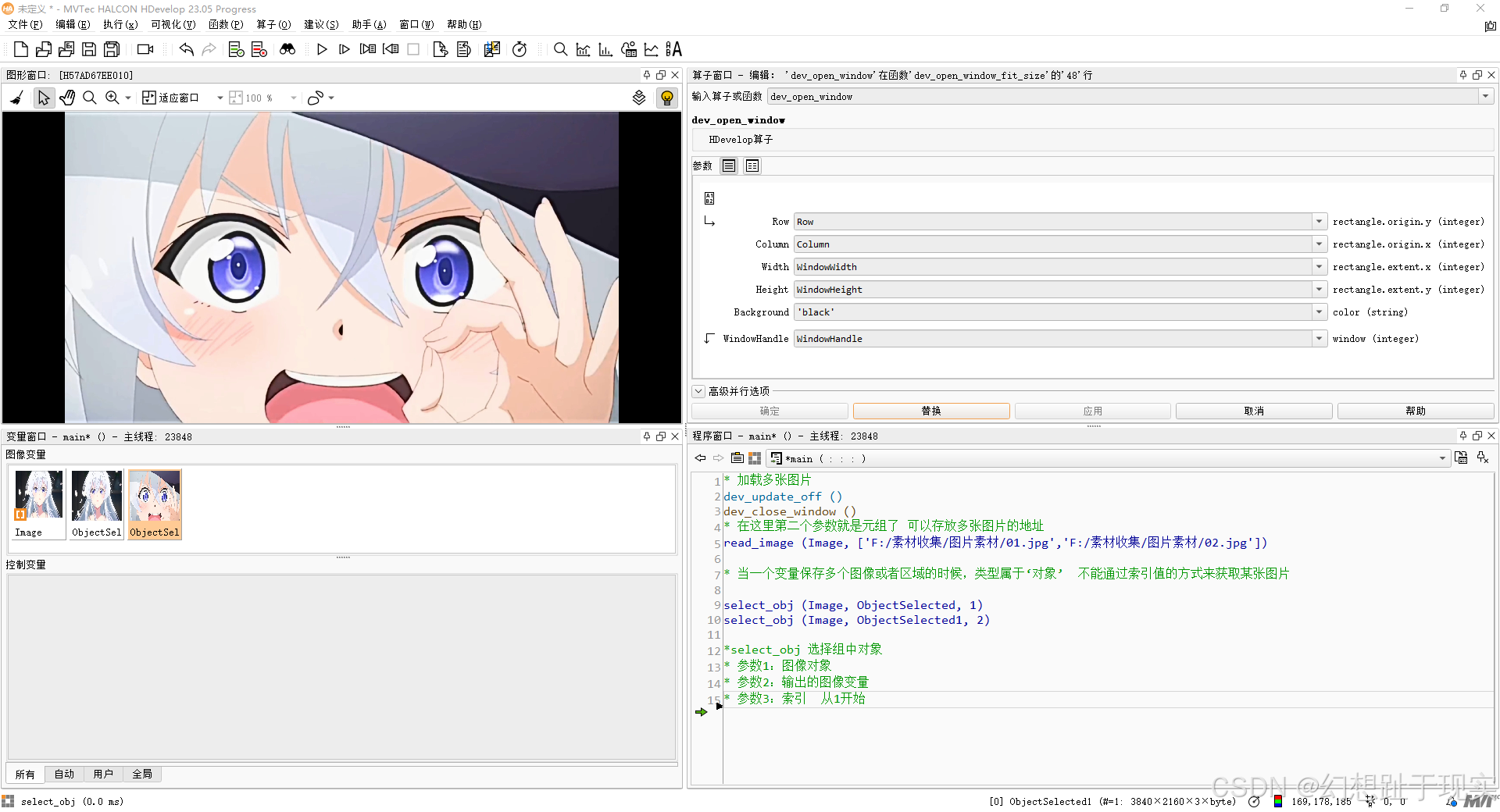
Task: Open the ROI drawing shape dropdown
Action: [332, 98]
